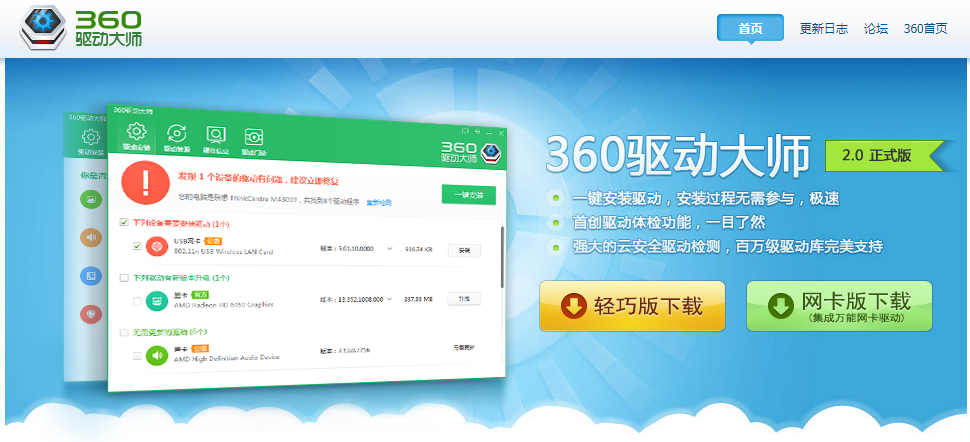Image resolution: width=970 pixels, height=442 pixels.
Task: Select the text 802.11n USB Wireless LAN Card
Action: tap(223, 252)
